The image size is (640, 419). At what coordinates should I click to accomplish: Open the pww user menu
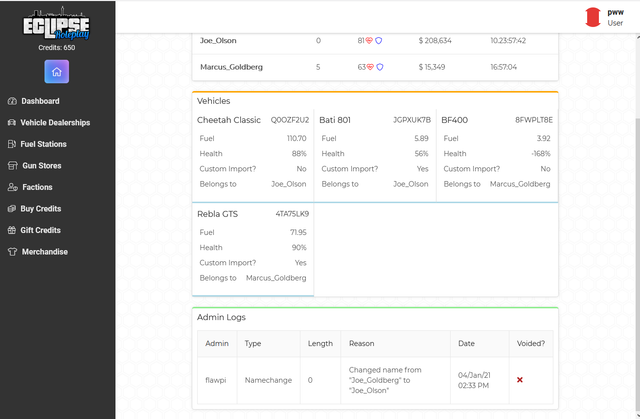604,17
